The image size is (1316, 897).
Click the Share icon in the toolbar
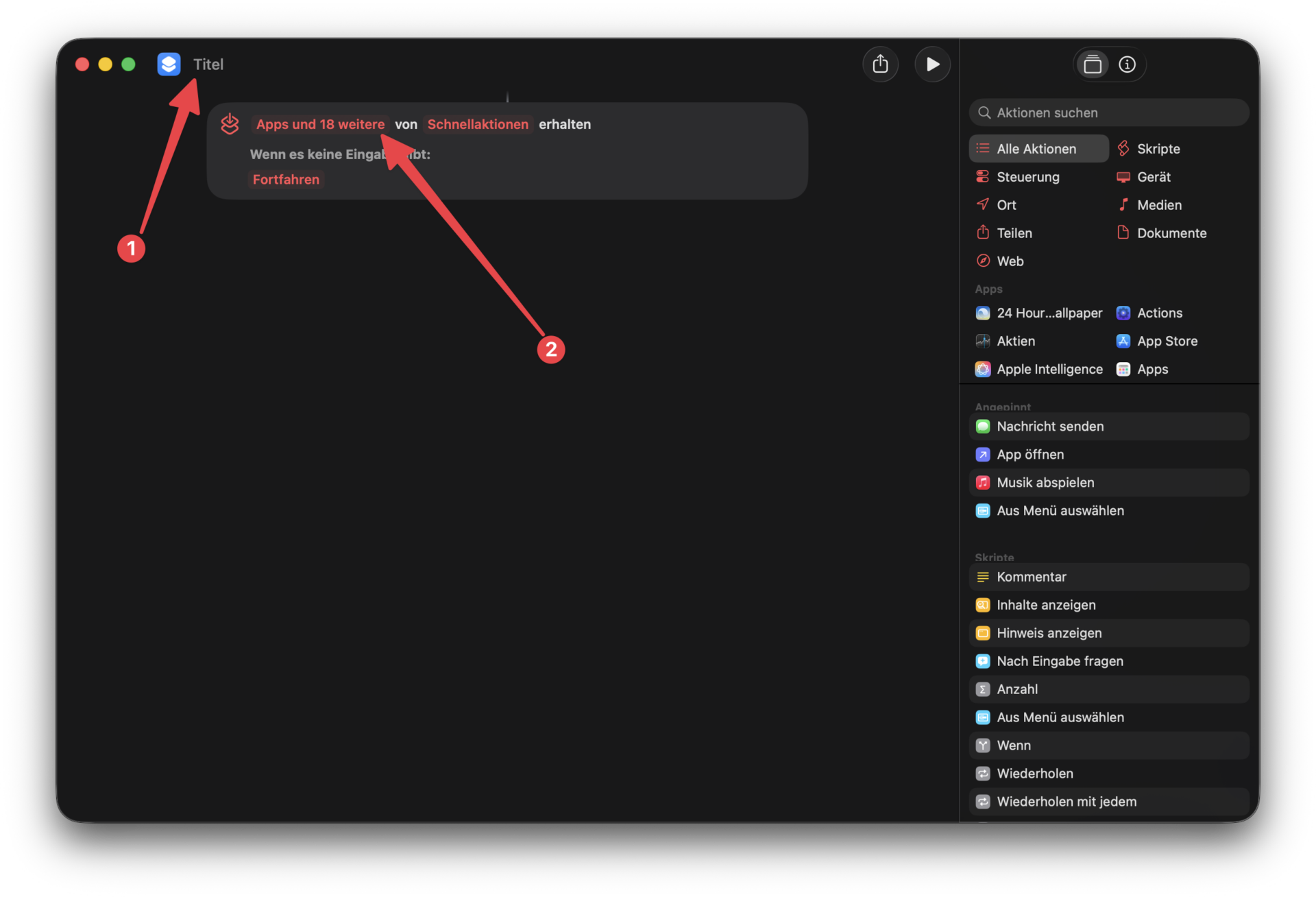880,64
